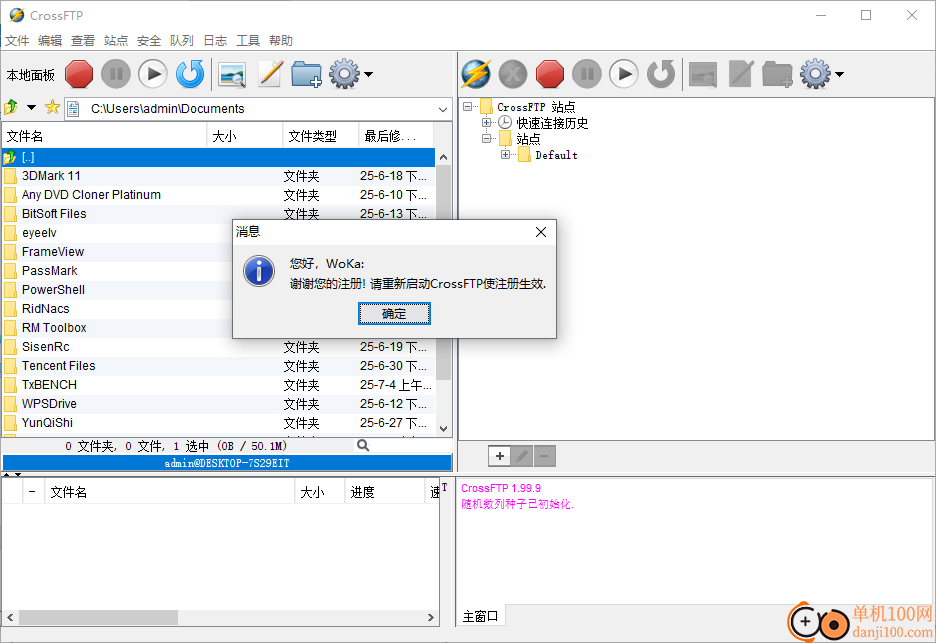
Task: Open the history arrow next to up icon
Action: click(31, 107)
